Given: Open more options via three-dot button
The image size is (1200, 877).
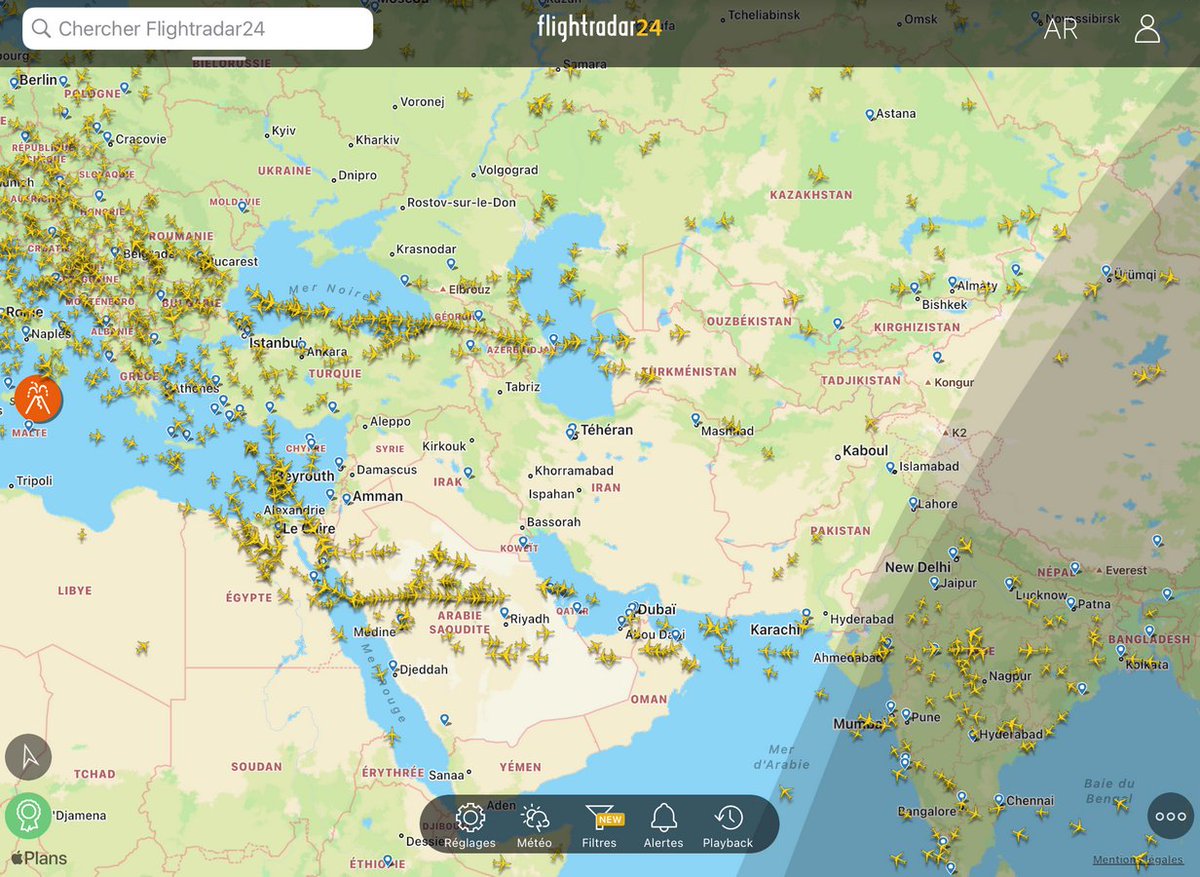Looking at the screenshot, I should pyautogui.click(x=1169, y=816).
